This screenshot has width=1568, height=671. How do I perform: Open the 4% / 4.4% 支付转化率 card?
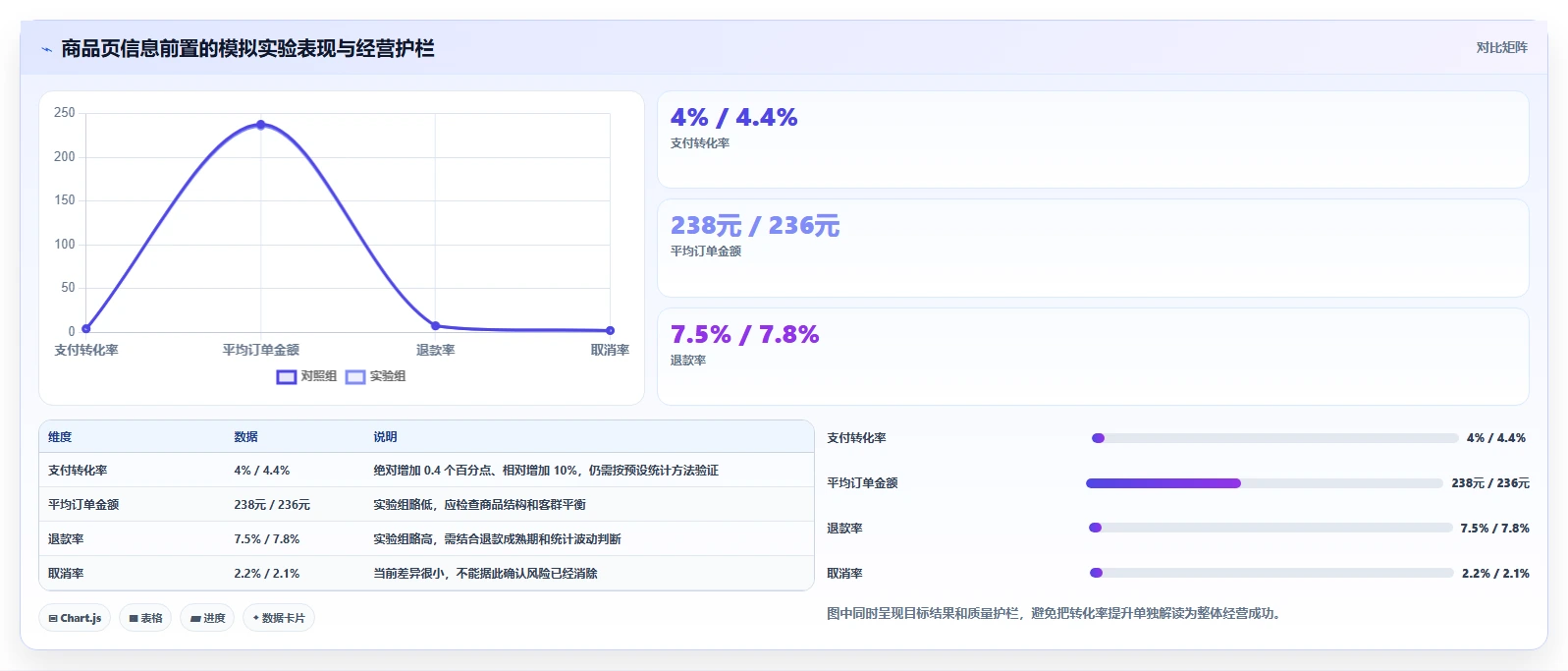point(1093,140)
